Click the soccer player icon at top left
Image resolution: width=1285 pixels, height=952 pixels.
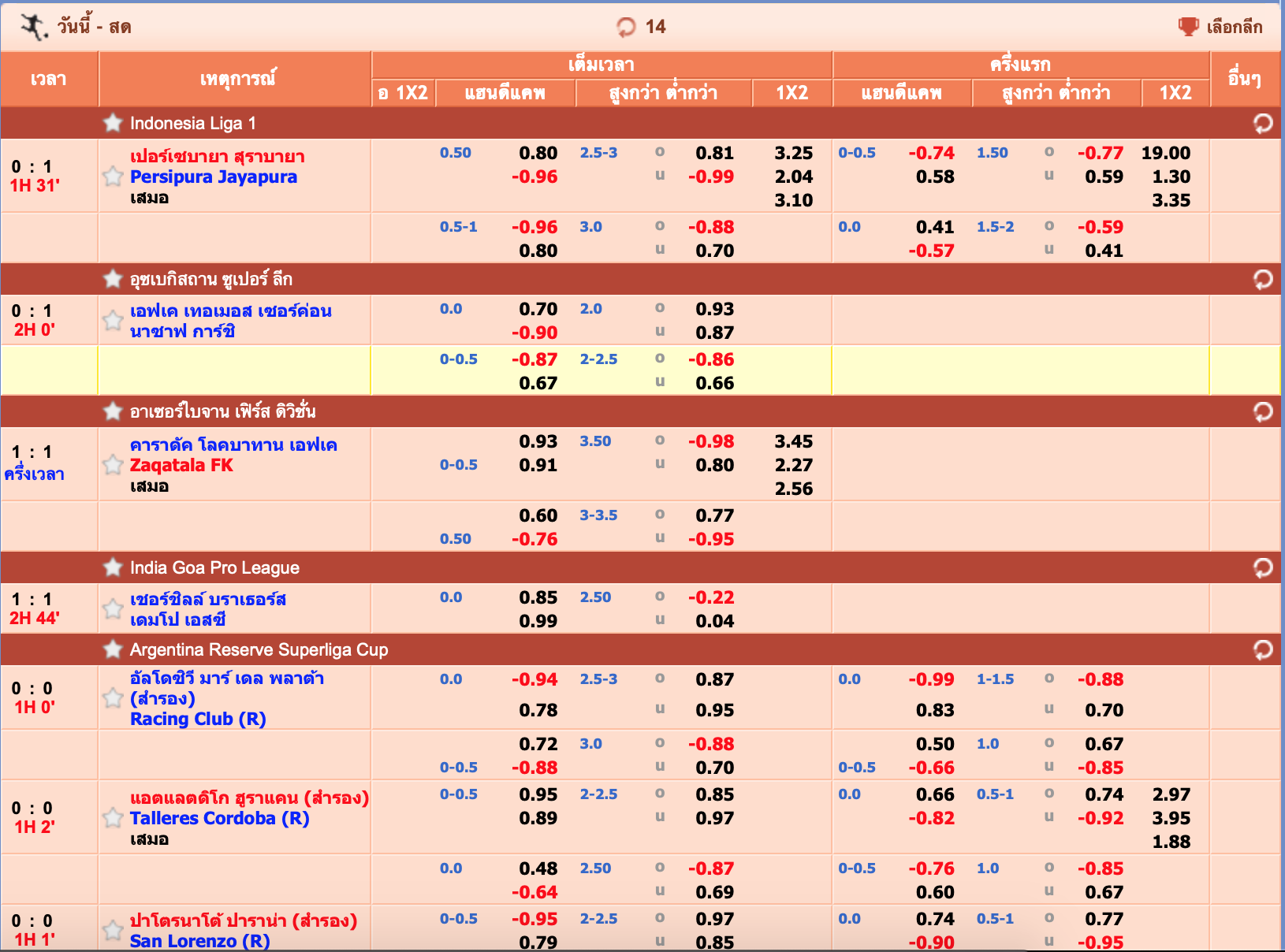pos(33,27)
